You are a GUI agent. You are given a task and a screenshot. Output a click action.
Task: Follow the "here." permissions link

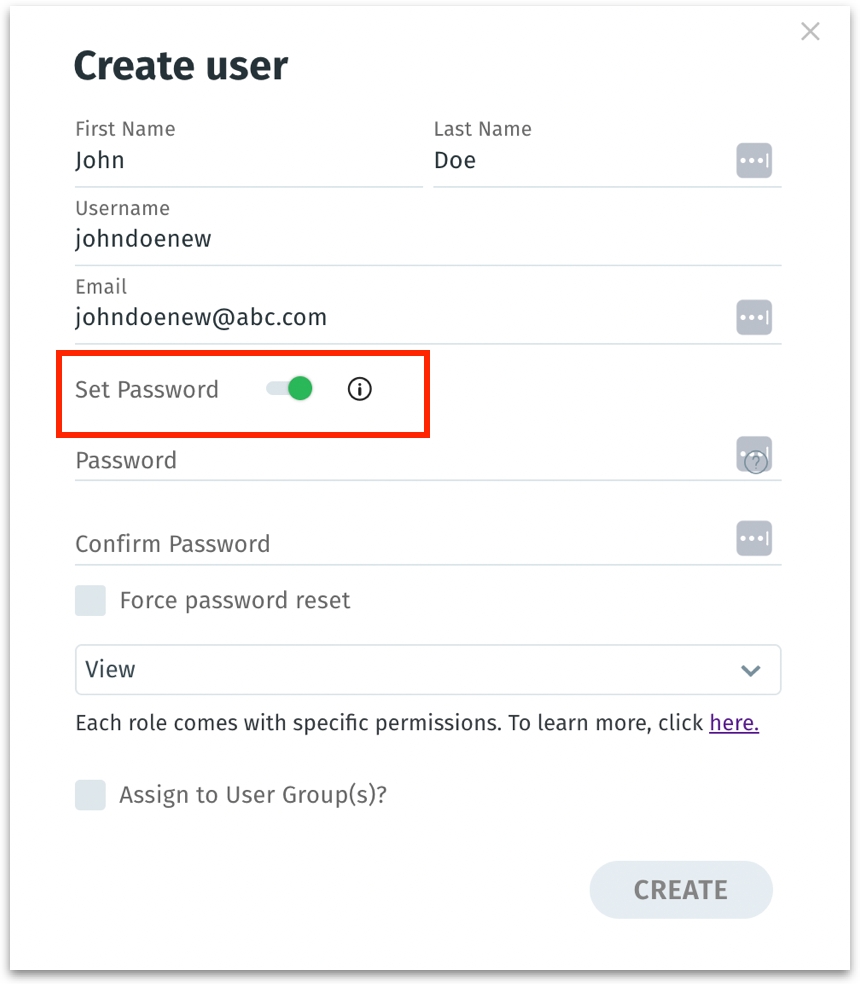[734, 723]
